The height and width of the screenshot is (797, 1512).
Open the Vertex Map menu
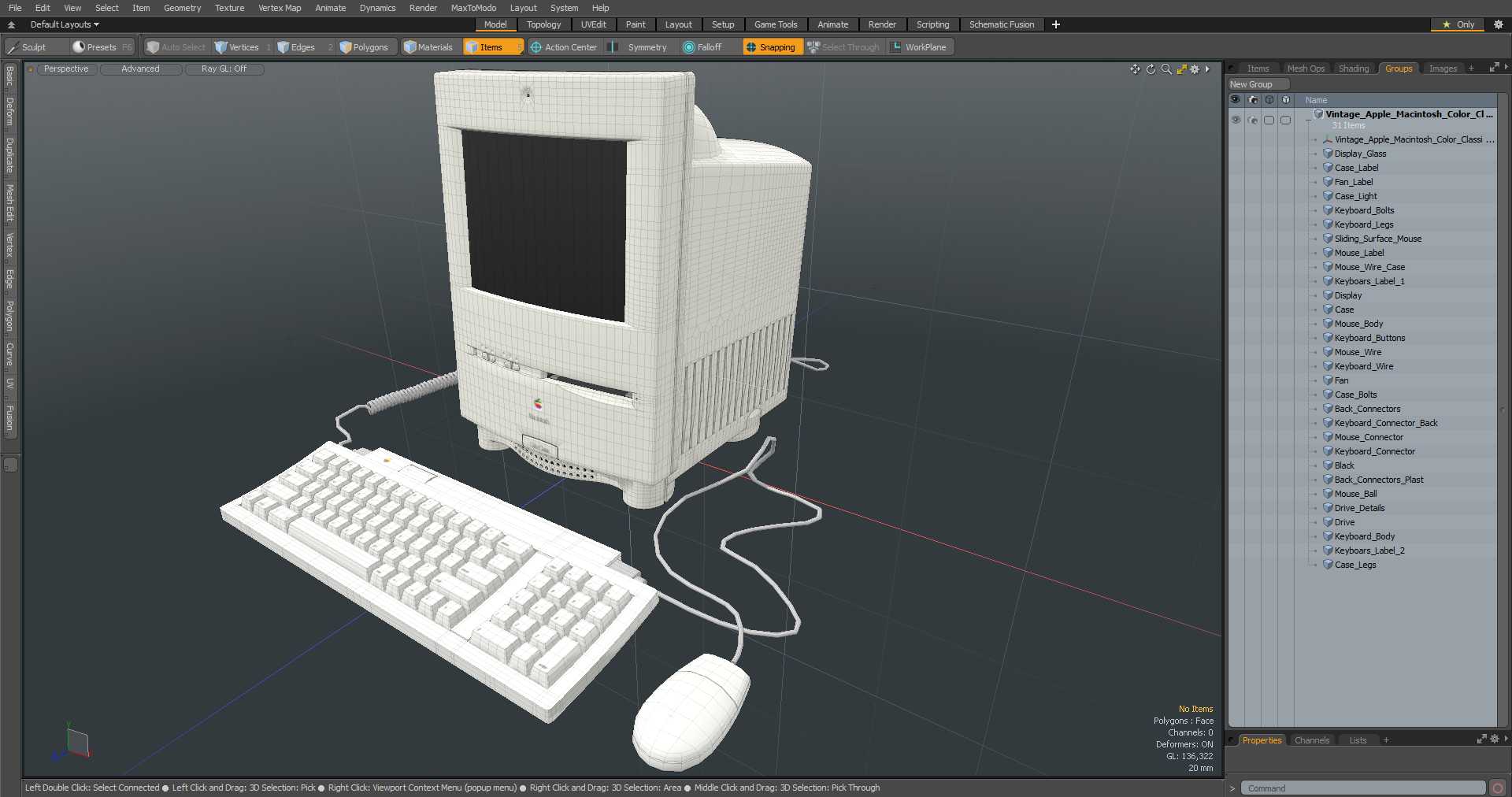280,8
